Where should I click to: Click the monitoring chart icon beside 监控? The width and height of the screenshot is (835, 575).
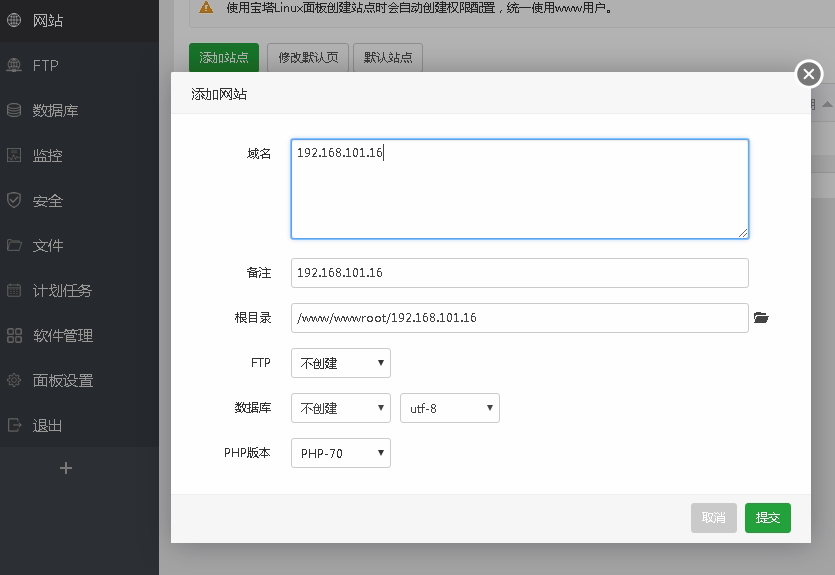pos(14,155)
